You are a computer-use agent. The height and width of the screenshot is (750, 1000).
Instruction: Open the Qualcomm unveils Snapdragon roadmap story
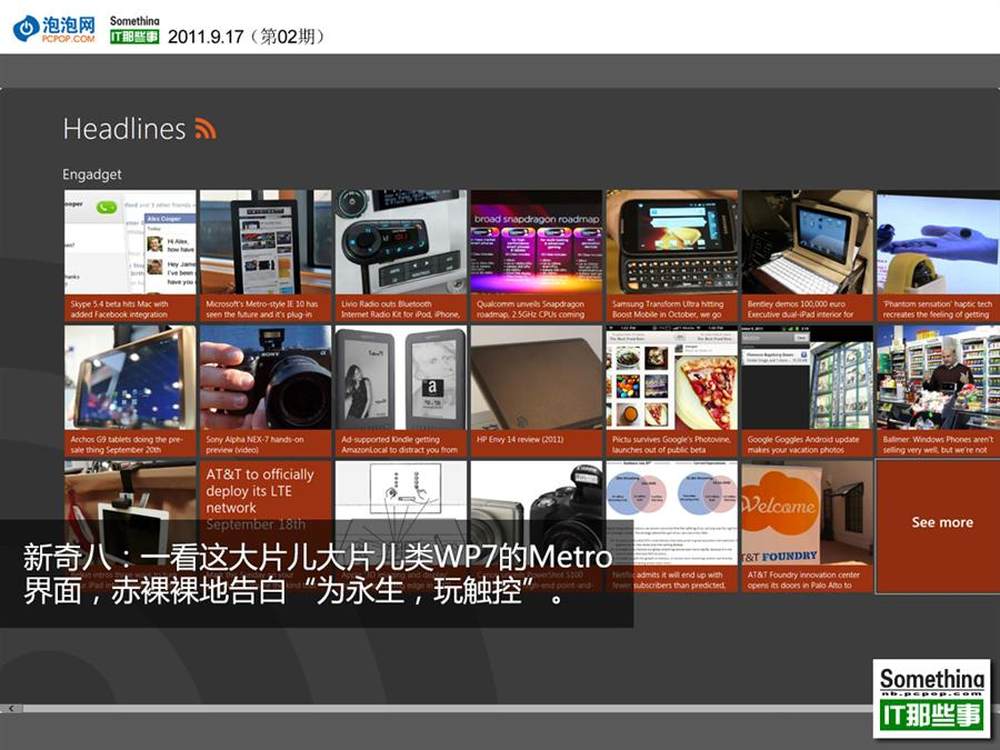point(536,256)
